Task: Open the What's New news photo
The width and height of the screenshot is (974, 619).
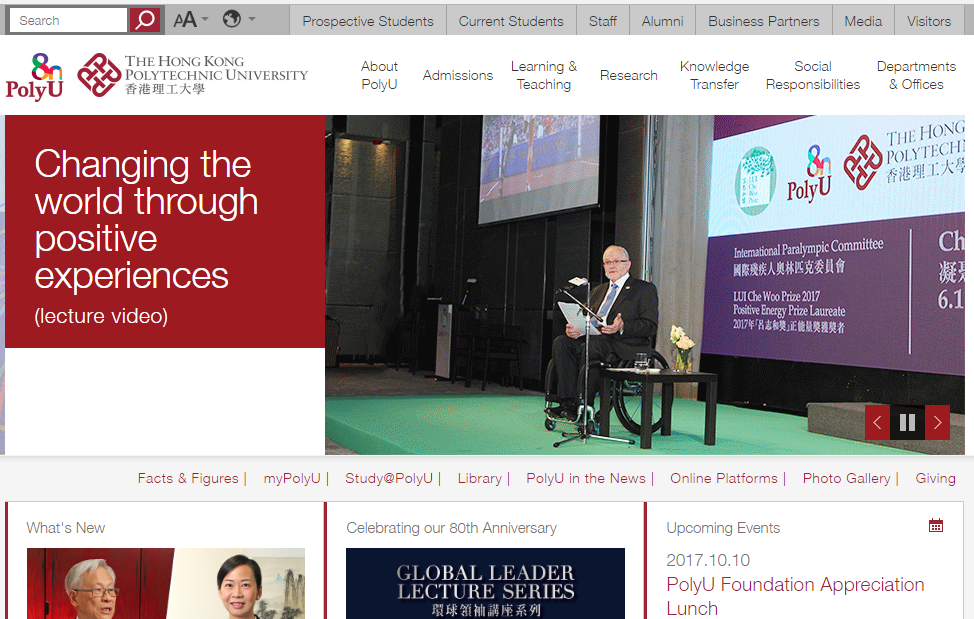Action: [166, 583]
